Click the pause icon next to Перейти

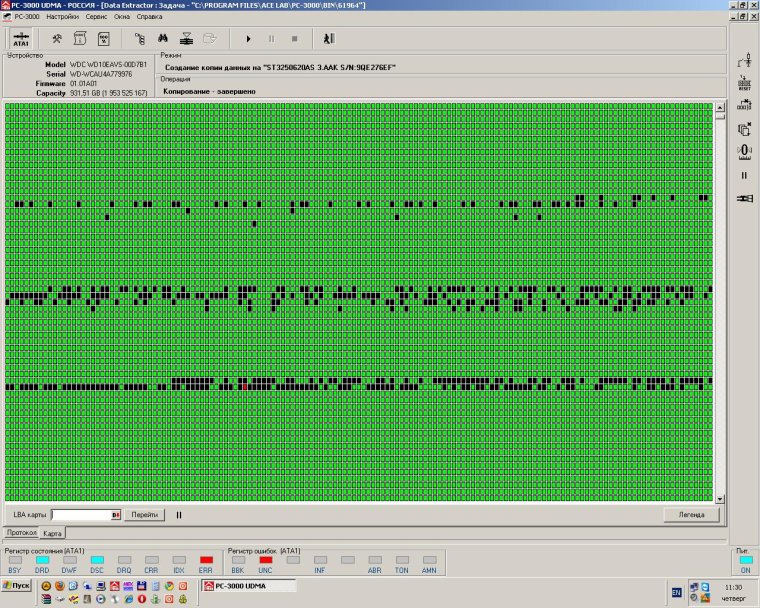tap(179, 515)
